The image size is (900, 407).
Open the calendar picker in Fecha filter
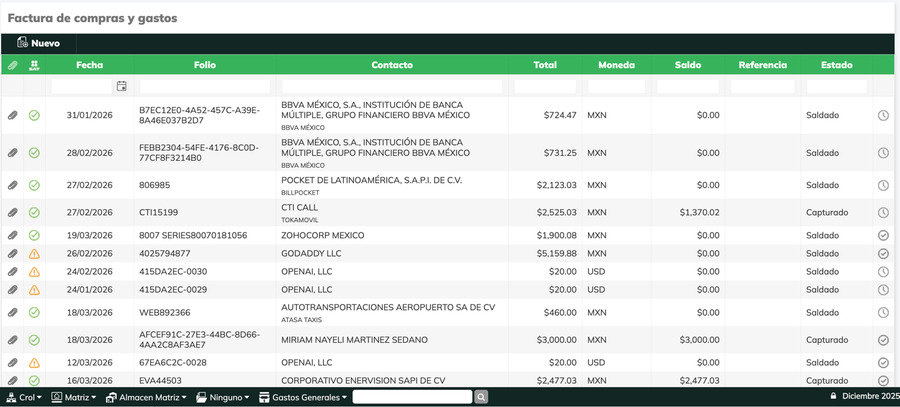(x=122, y=86)
